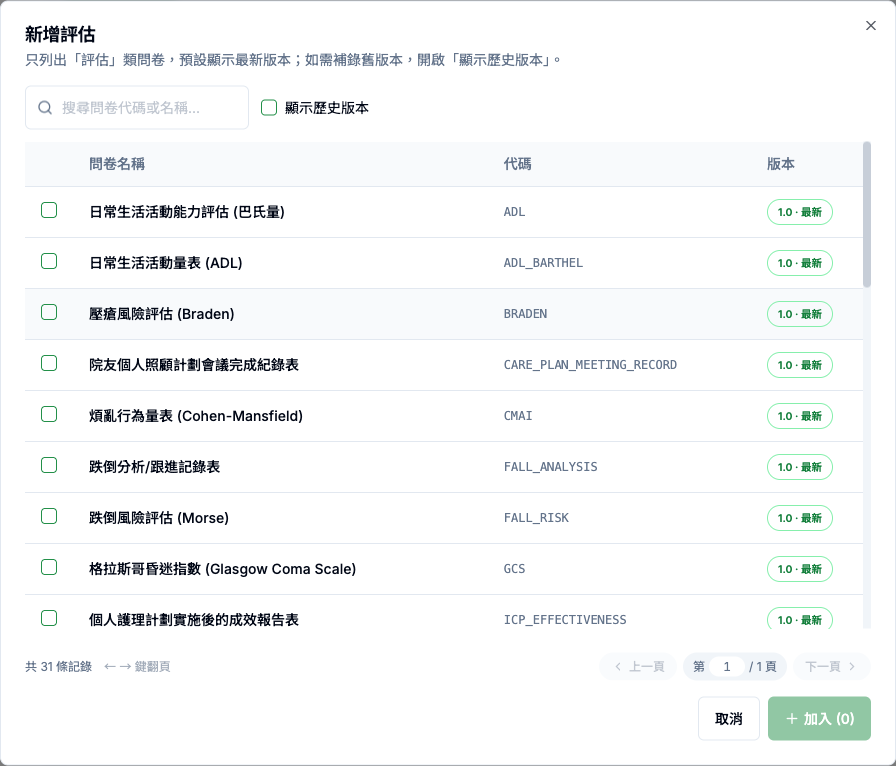Viewport: 896px width, 766px height.
Task: Click the 1.0 · 最新 badge in ADL row
Action: point(799,212)
